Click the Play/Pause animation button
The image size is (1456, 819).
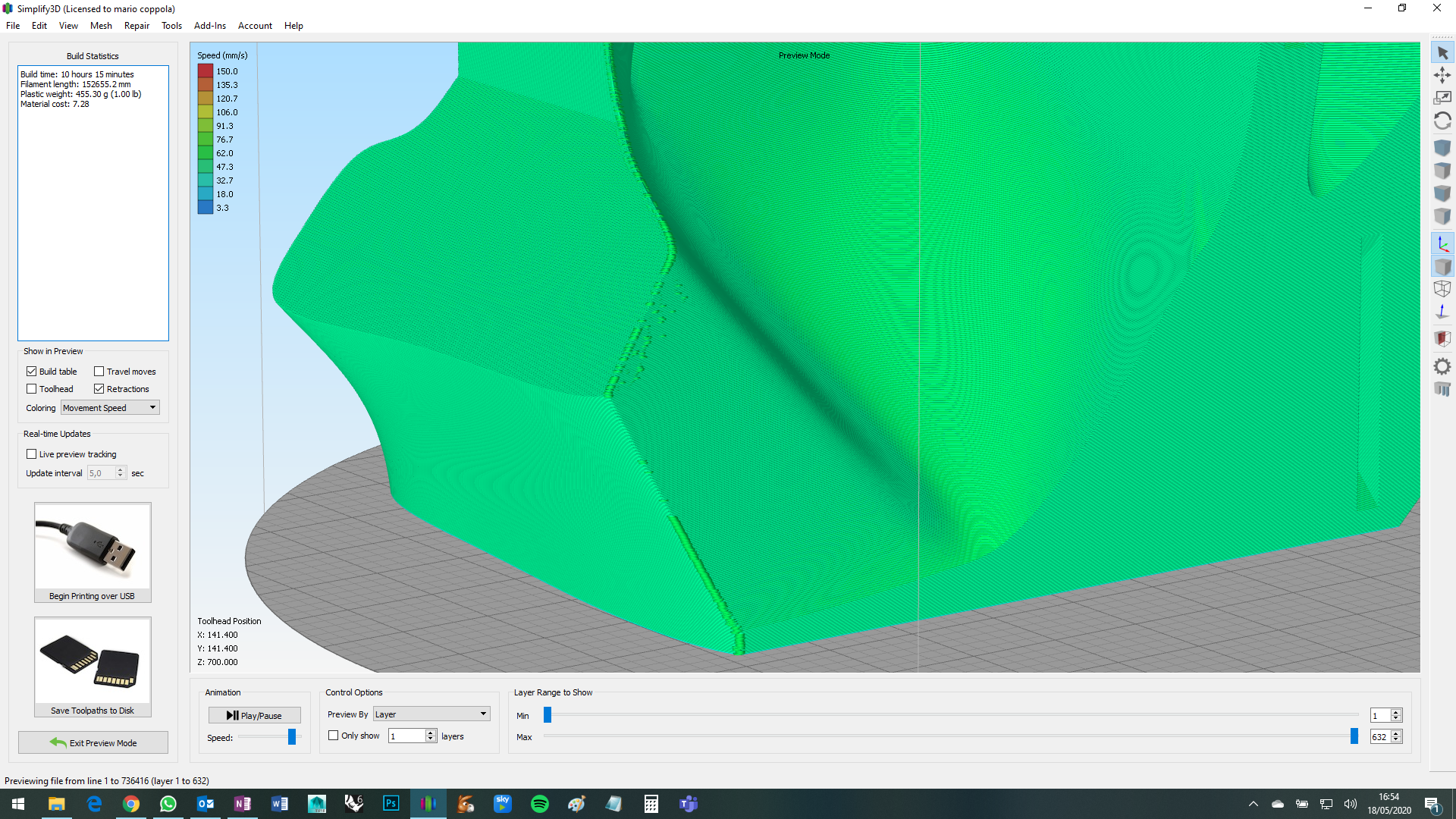[x=254, y=716]
